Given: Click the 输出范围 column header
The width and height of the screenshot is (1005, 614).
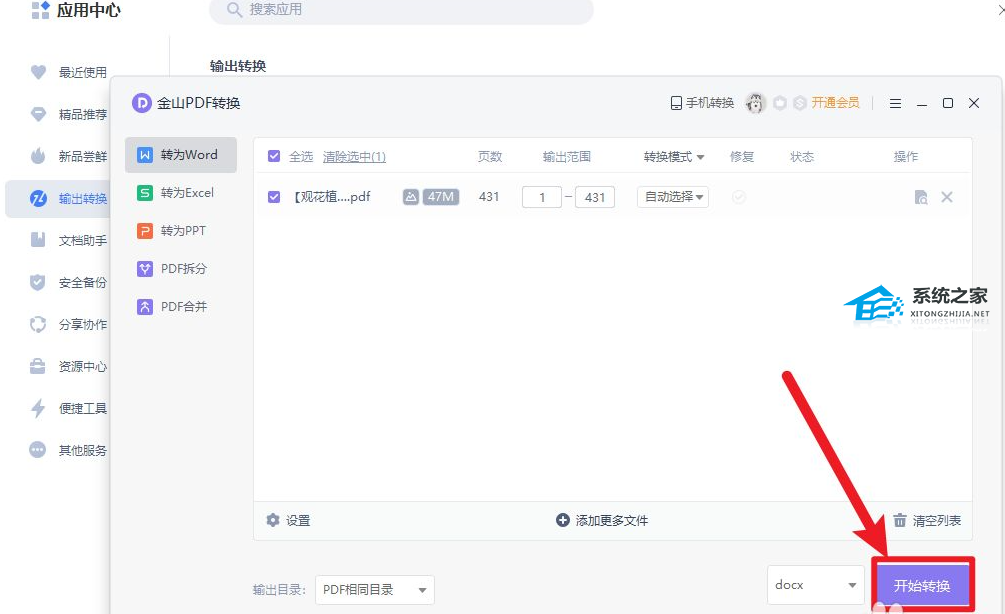Looking at the screenshot, I should pyautogui.click(x=567, y=157).
